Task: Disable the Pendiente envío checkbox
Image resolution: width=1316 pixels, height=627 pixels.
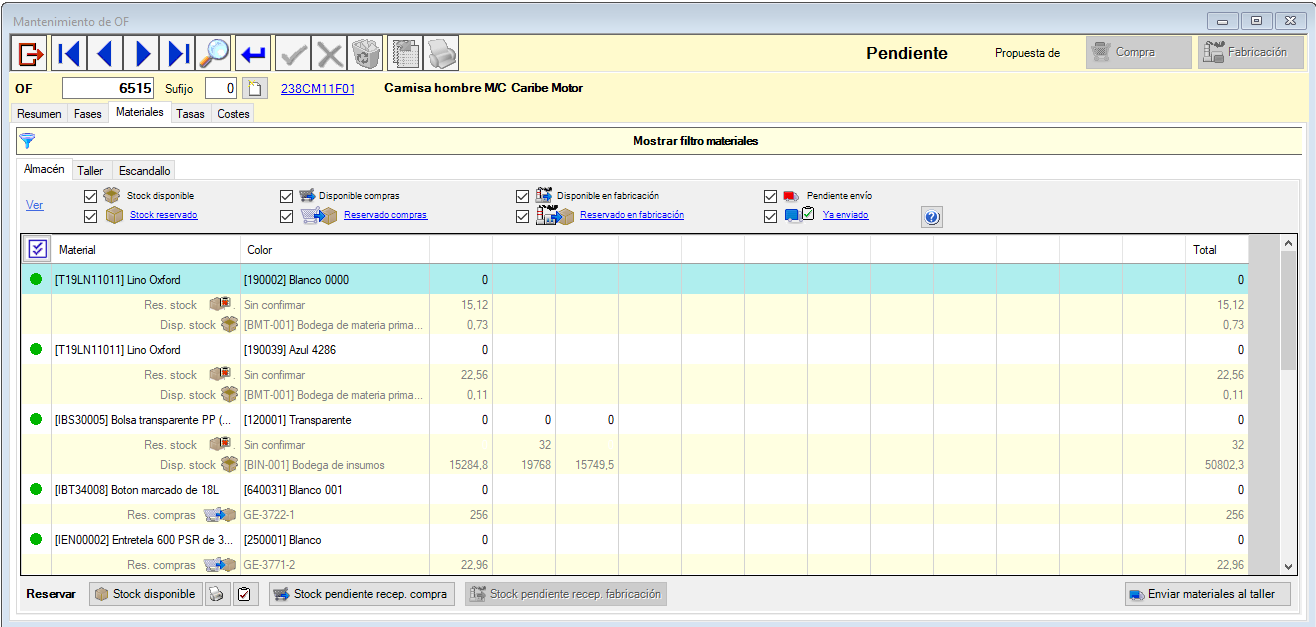Action: 770,196
